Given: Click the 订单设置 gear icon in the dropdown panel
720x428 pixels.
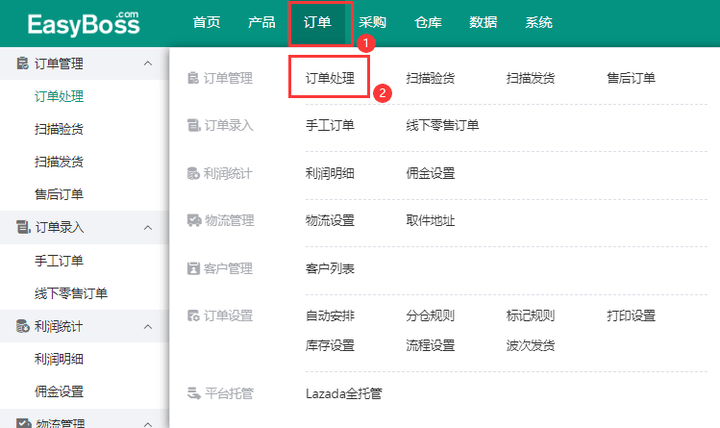Looking at the screenshot, I should (193, 316).
